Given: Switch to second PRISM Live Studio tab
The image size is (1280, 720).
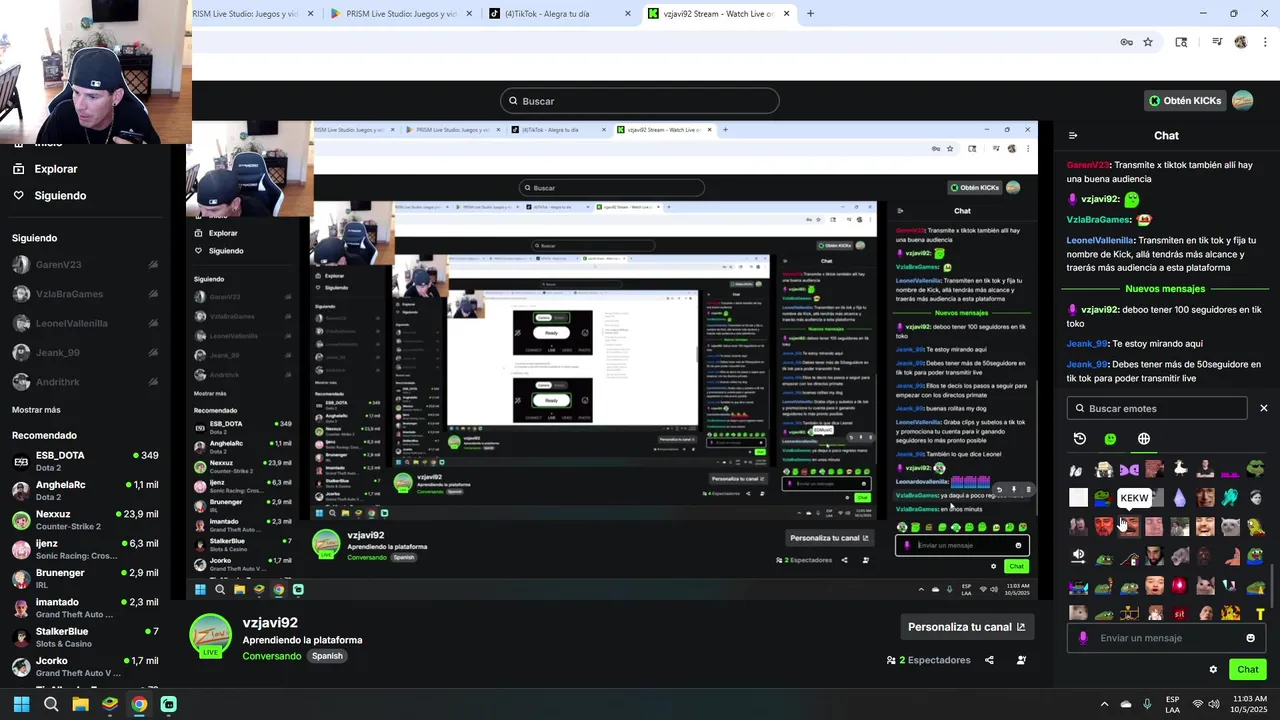Looking at the screenshot, I should pos(401,14).
